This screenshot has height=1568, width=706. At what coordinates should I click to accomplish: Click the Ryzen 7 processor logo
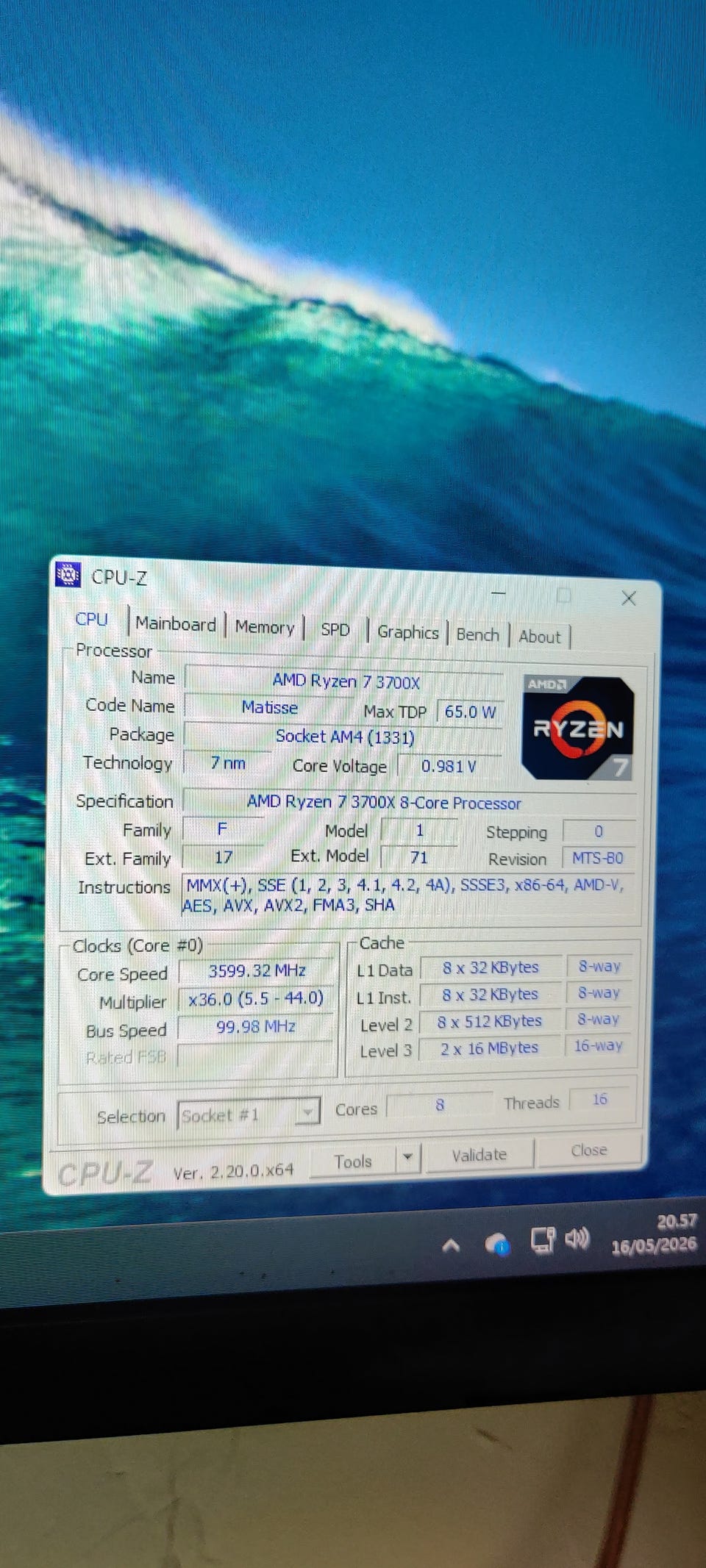pyautogui.click(x=577, y=728)
